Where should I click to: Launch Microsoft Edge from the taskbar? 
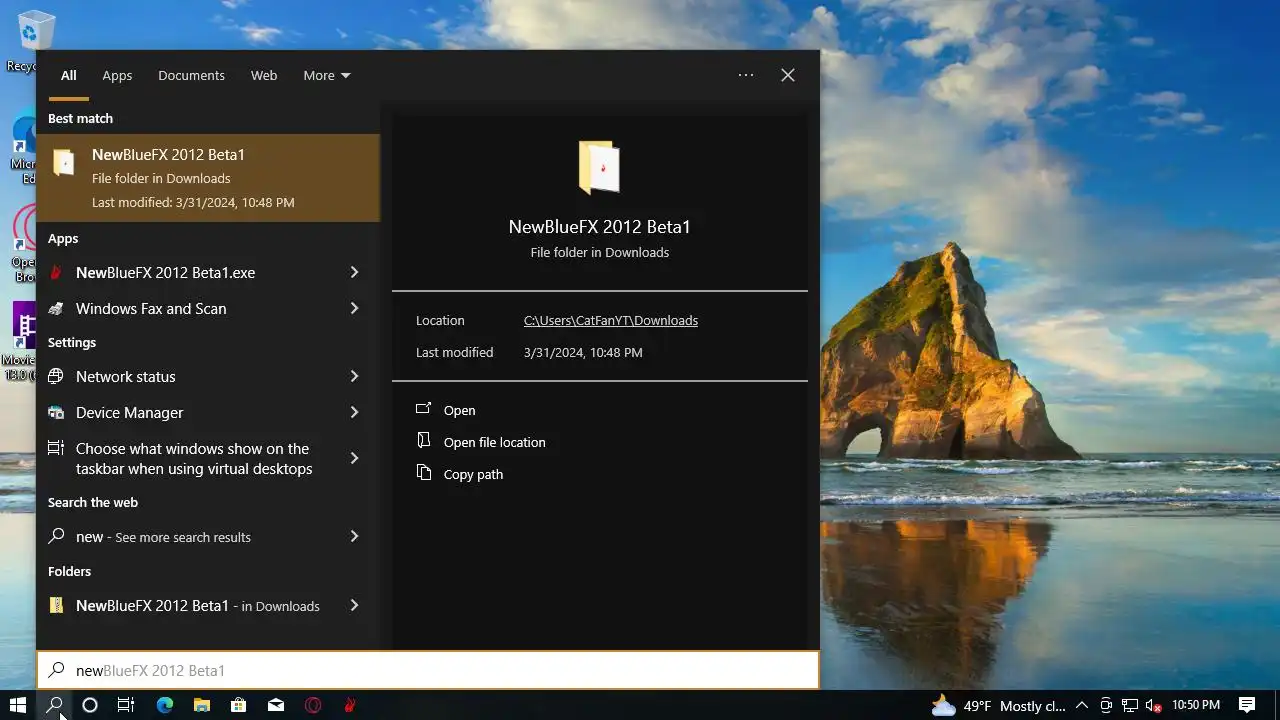tap(164, 705)
